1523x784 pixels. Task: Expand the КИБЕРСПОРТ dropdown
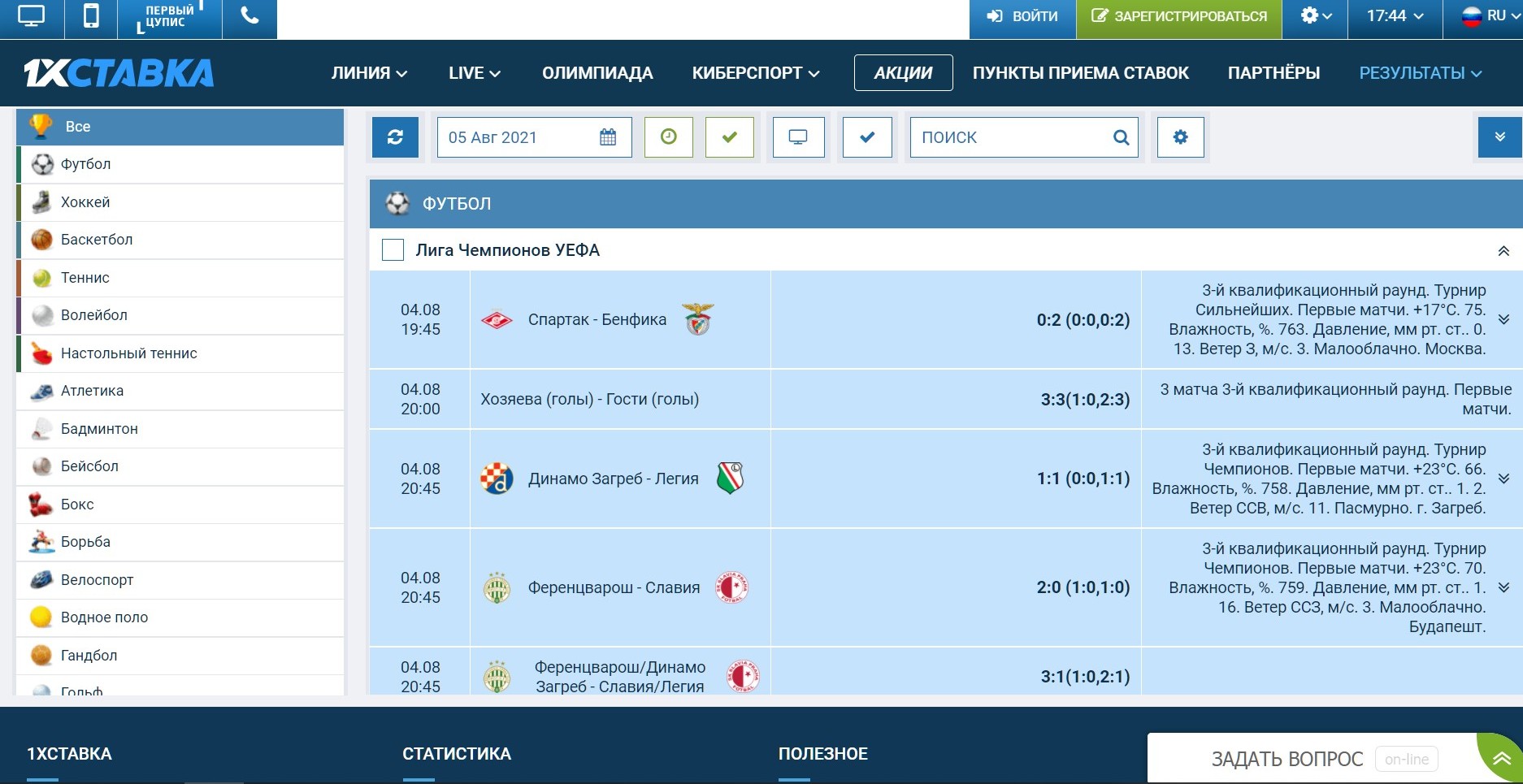(756, 73)
